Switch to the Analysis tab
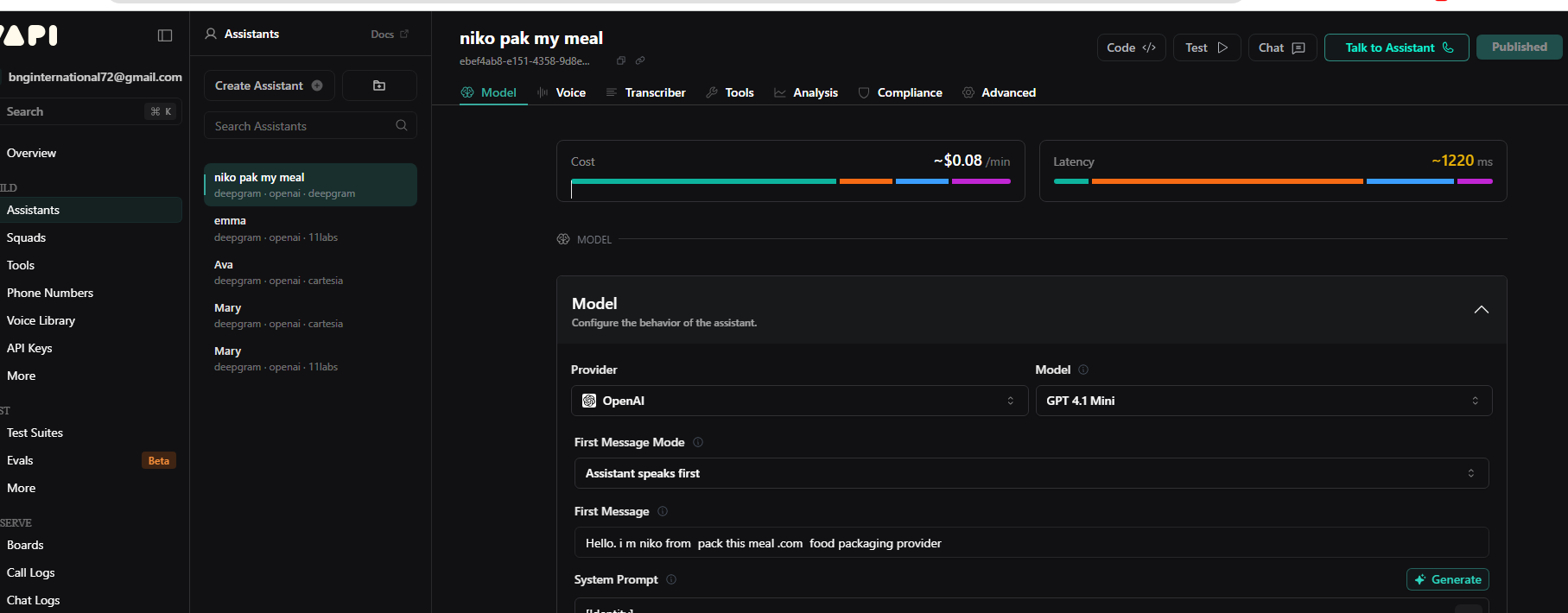The width and height of the screenshot is (1568, 613). (x=806, y=92)
